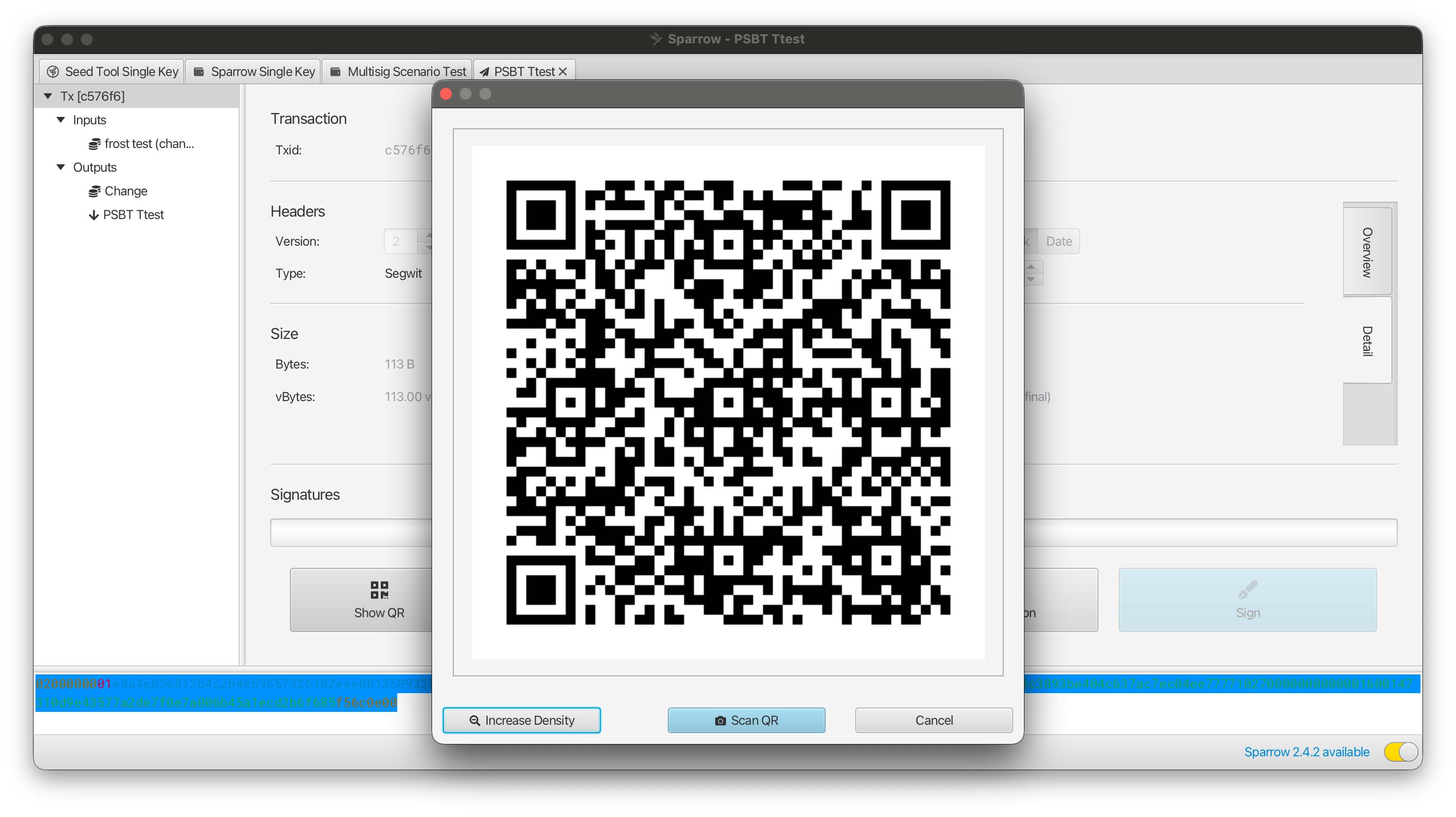Click the Size heading
This screenshot has height=817, width=1456.
click(x=284, y=334)
